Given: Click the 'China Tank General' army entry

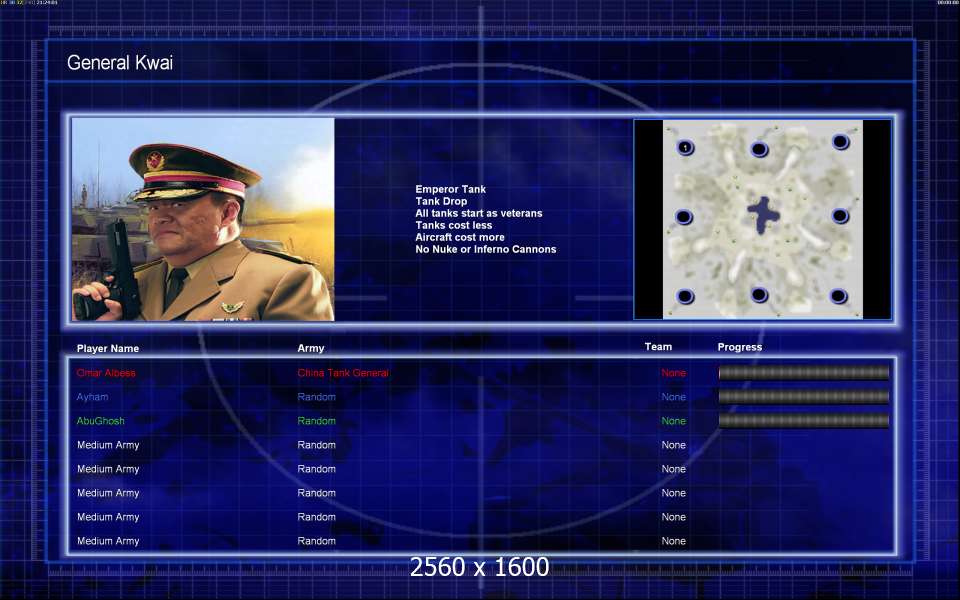Looking at the screenshot, I should [343, 373].
